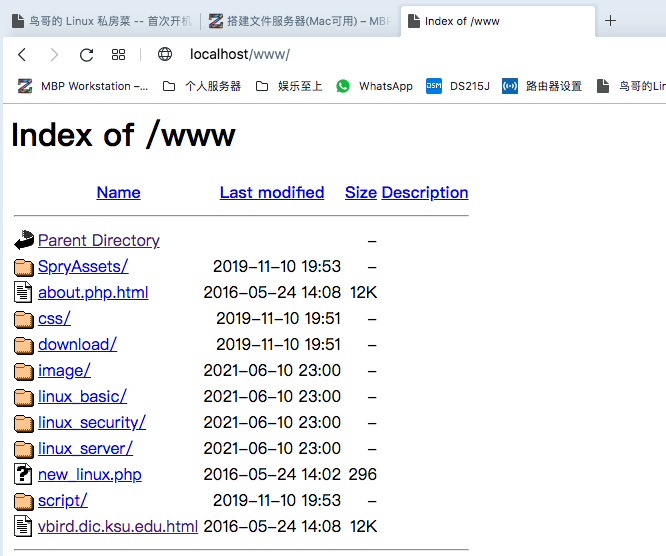Click the 12K size of about.php.html

tap(364, 293)
